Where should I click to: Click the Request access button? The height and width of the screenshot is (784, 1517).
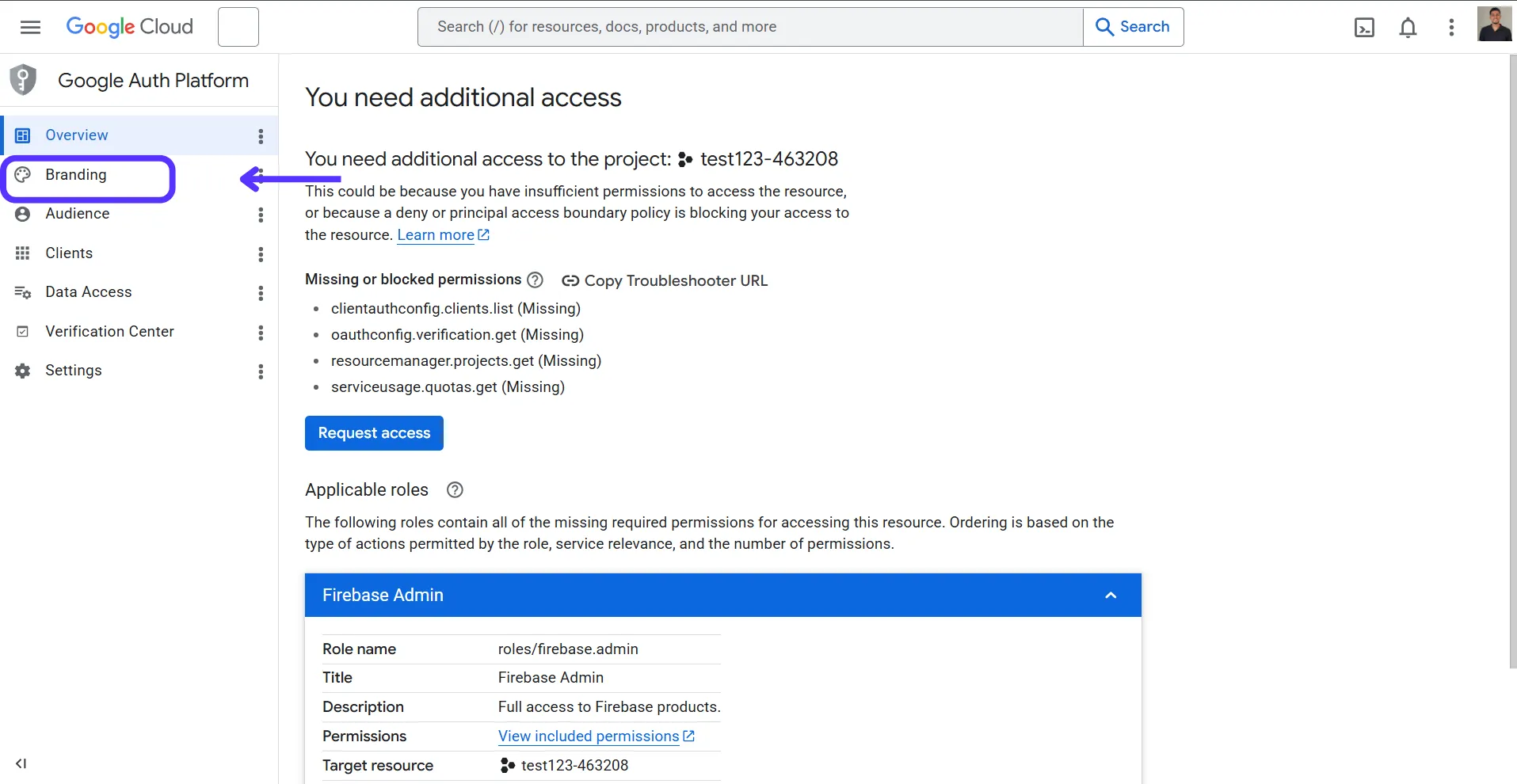tap(374, 433)
